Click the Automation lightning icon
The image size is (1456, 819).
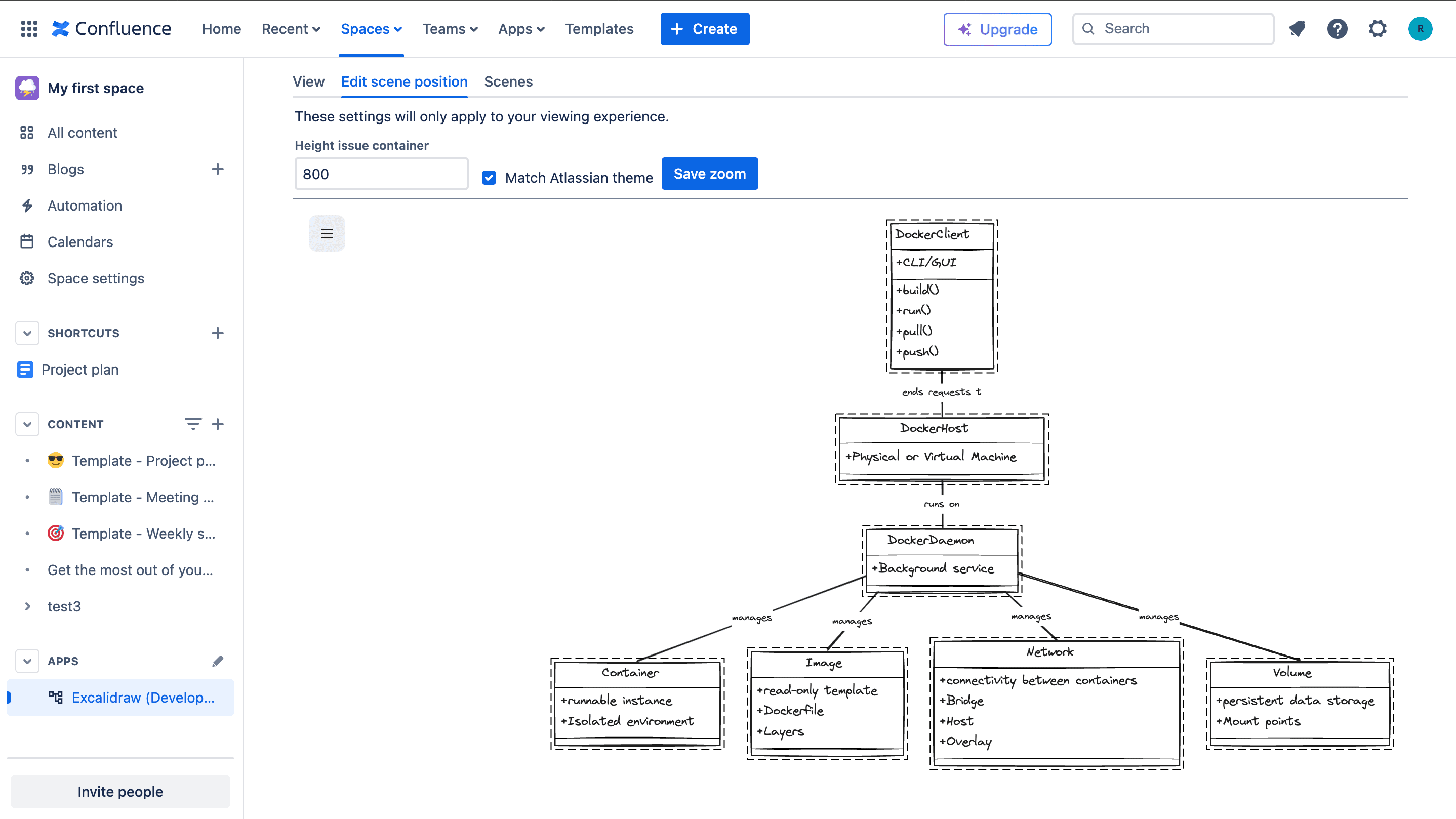27,206
